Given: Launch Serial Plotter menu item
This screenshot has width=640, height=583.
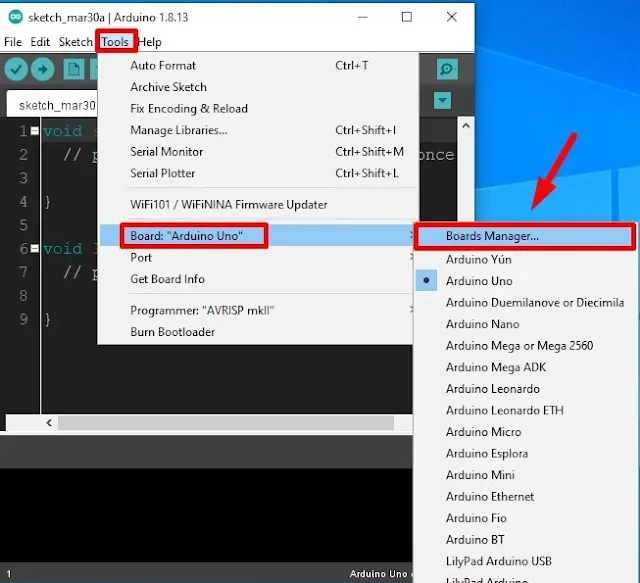Looking at the screenshot, I should pyautogui.click(x=256, y=173).
